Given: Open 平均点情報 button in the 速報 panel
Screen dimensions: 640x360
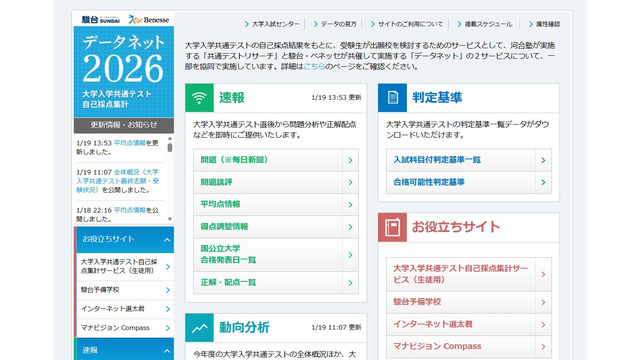Looking at the screenshot, I should pyautogui.click(x=276, y=204).
